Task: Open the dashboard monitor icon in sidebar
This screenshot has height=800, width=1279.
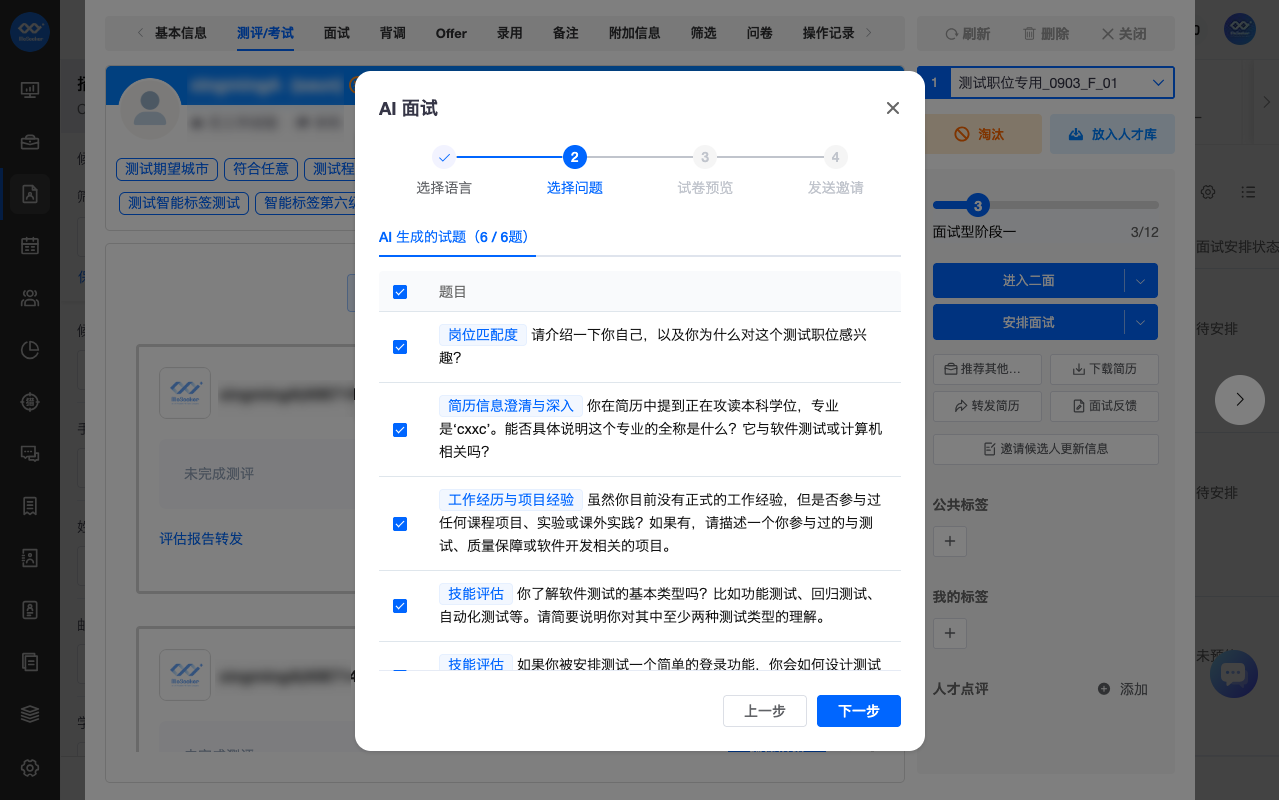Action: click(x=30, y=89)
